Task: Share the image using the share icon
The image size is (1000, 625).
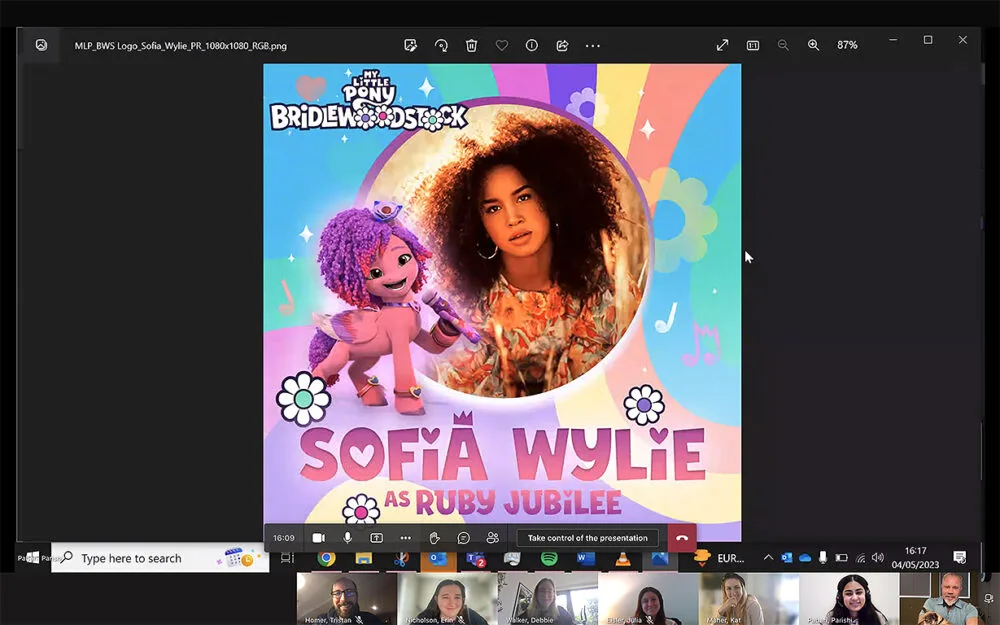Action: [x=562, y=45]
